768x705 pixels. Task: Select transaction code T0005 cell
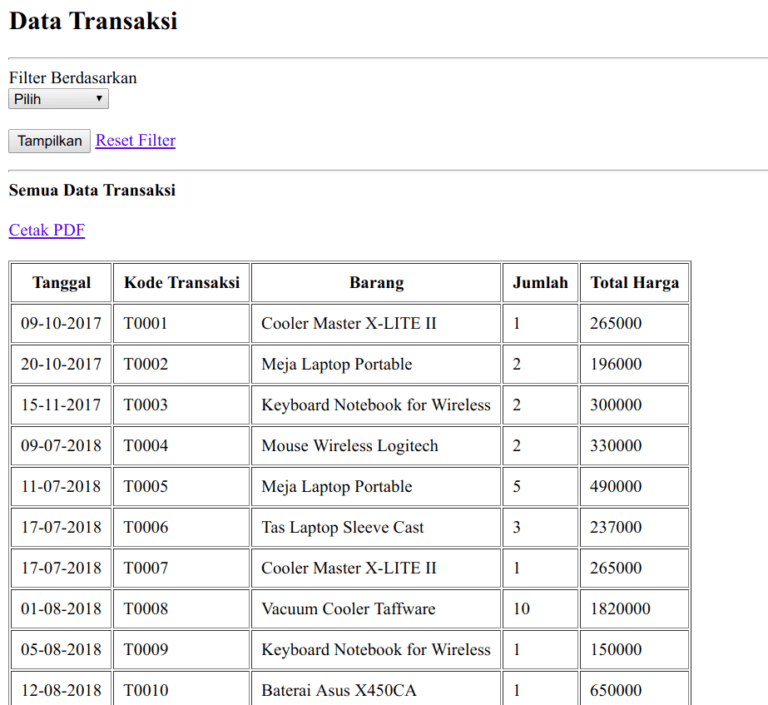pos(181,486)
